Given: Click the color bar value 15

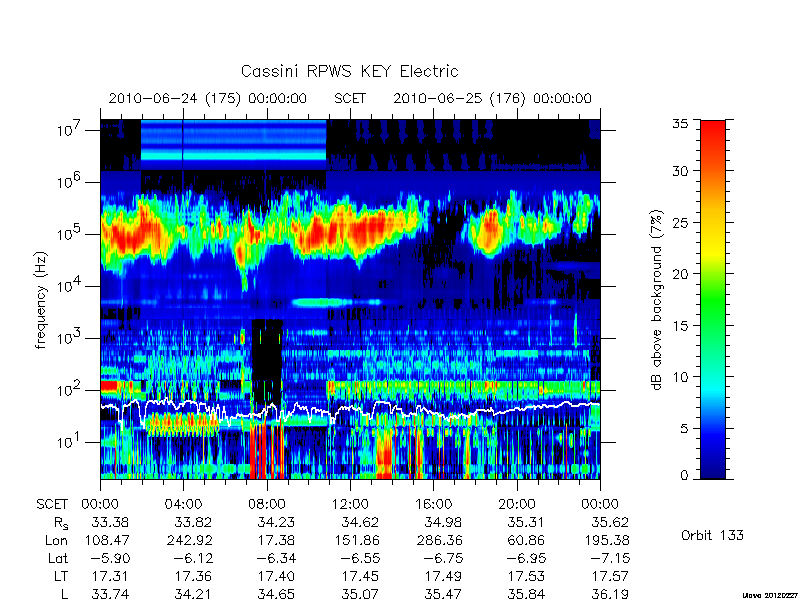Looking at the screenshot, I should tap(680, 326).
